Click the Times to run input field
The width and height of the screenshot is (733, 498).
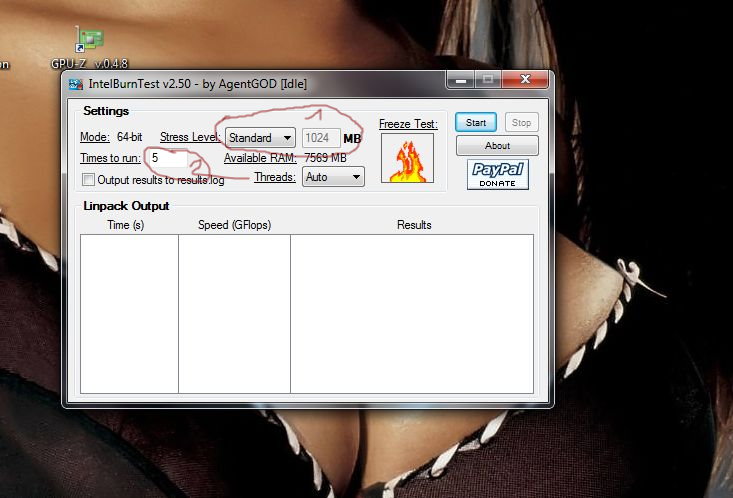point(168,158)
